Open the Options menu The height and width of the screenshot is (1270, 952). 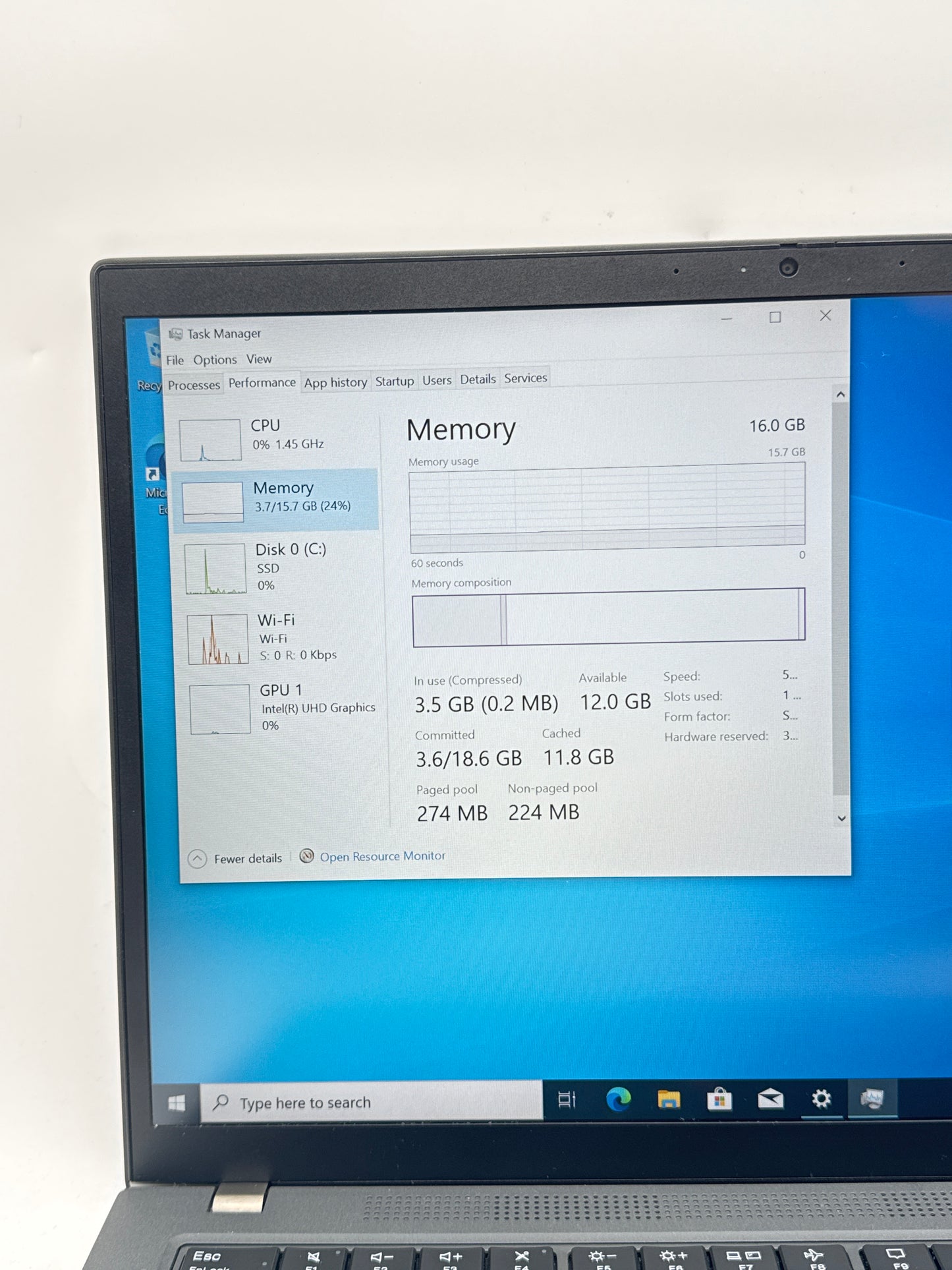pos(215,360)
